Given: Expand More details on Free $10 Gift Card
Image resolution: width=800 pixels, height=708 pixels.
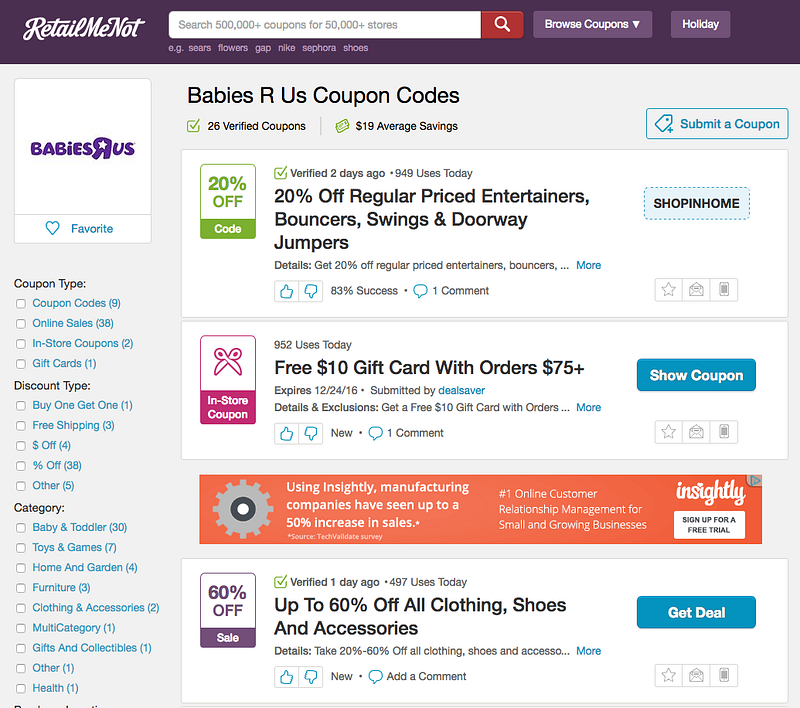Looking at the screenshot, I should coord(588,408).
